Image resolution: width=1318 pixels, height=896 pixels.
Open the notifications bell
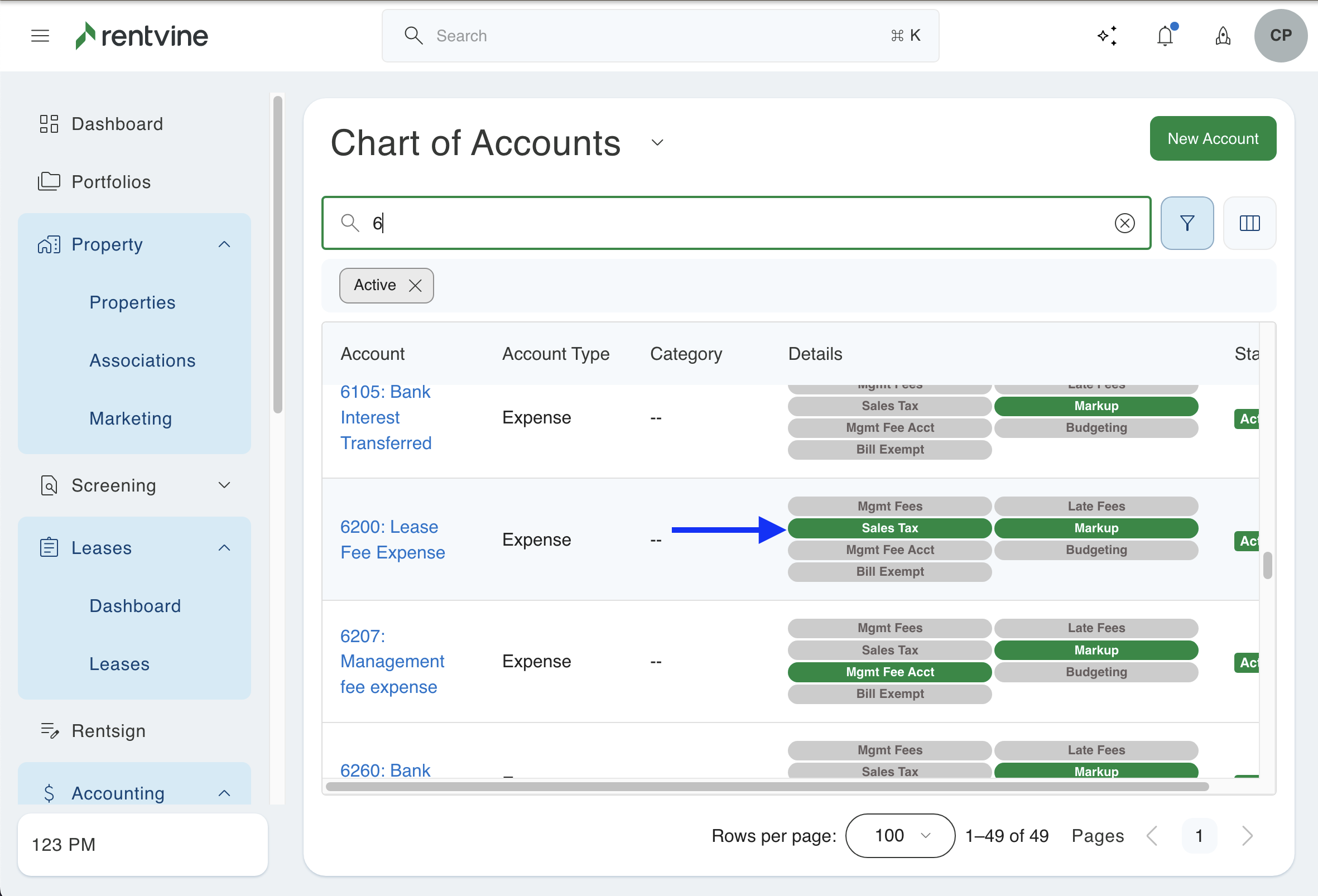pyautogui.click(x=1165, y=36)
